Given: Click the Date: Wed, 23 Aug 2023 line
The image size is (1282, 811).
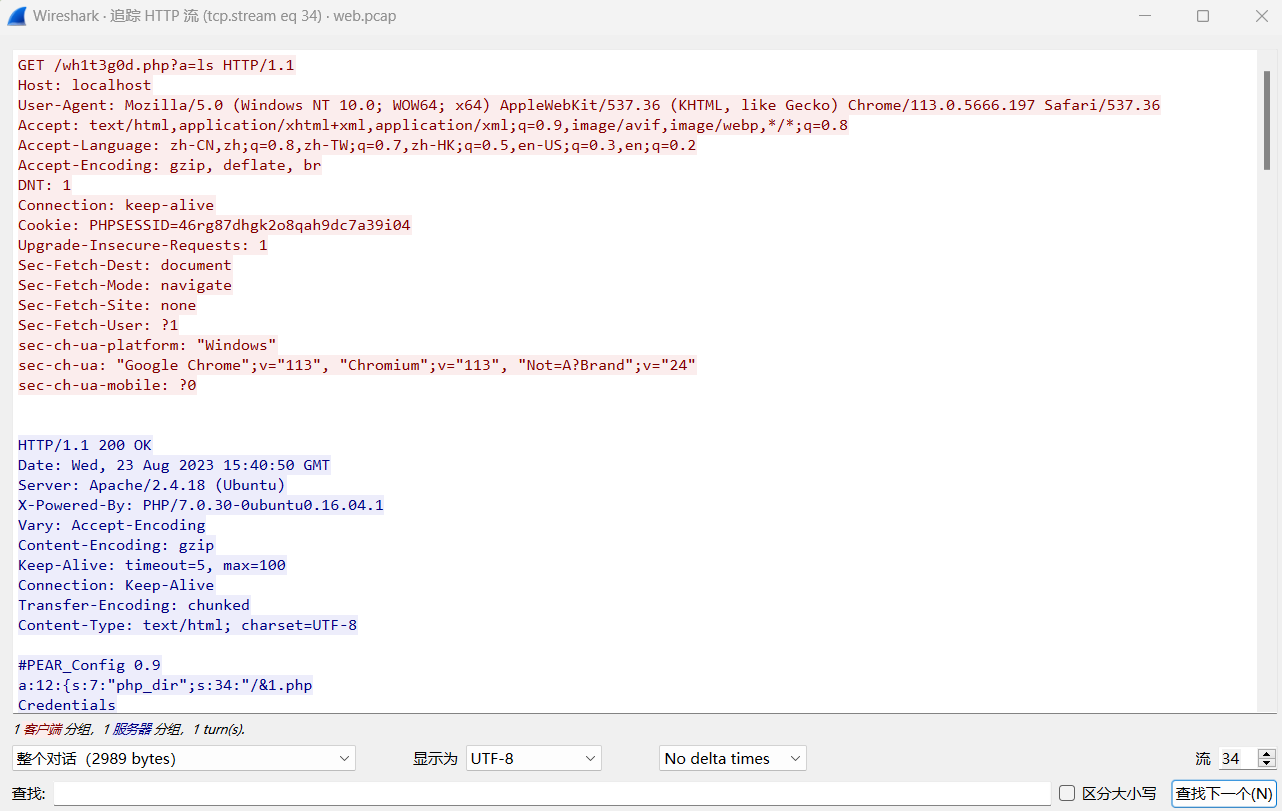Looking at the screenshot, I should tap(174, 465).
